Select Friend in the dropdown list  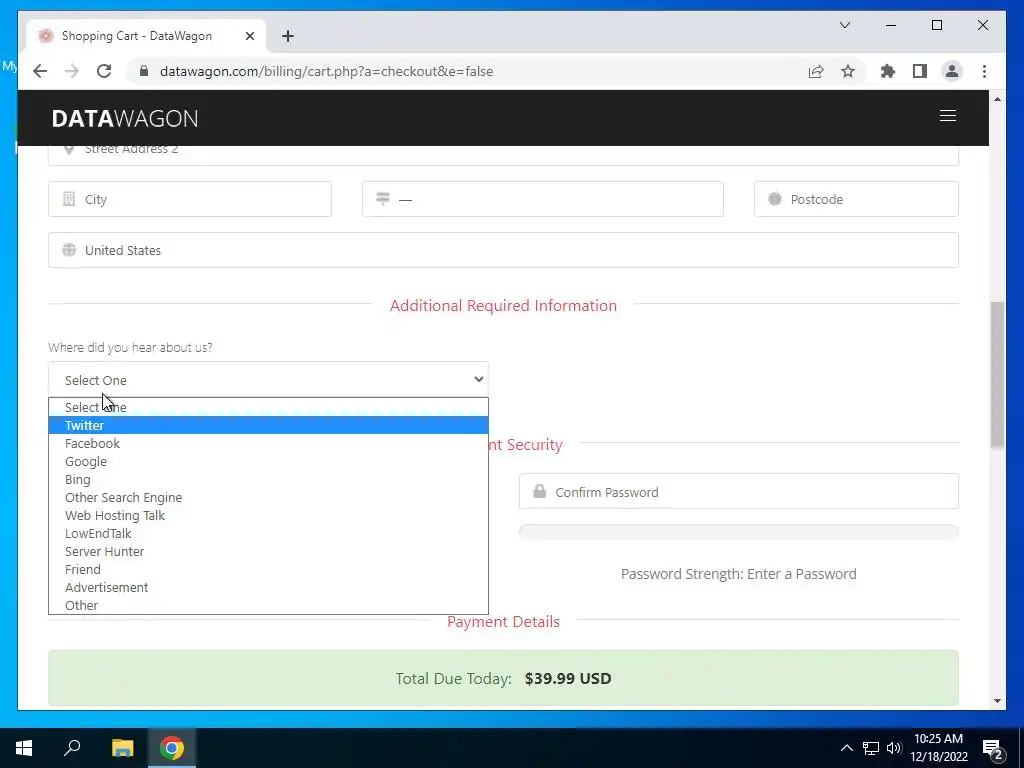click(268, 569)
